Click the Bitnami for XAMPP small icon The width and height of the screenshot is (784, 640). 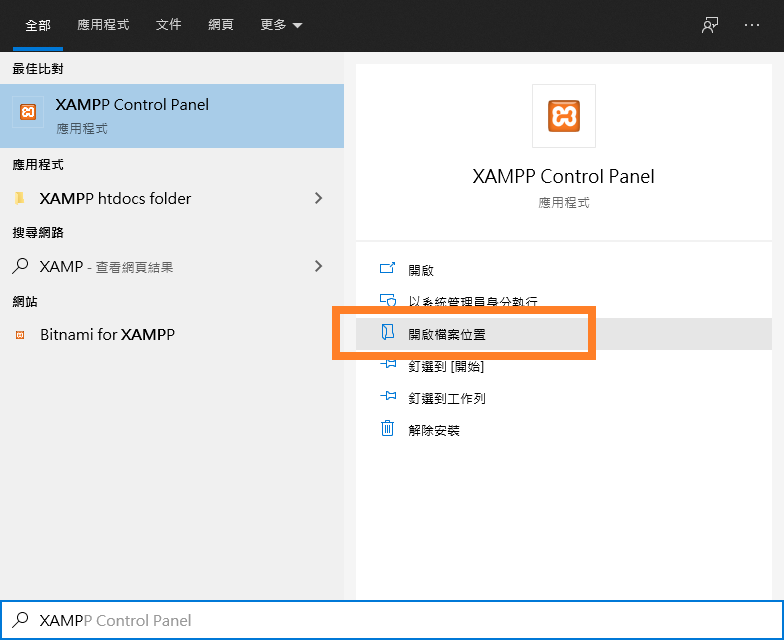click(20, 335)
